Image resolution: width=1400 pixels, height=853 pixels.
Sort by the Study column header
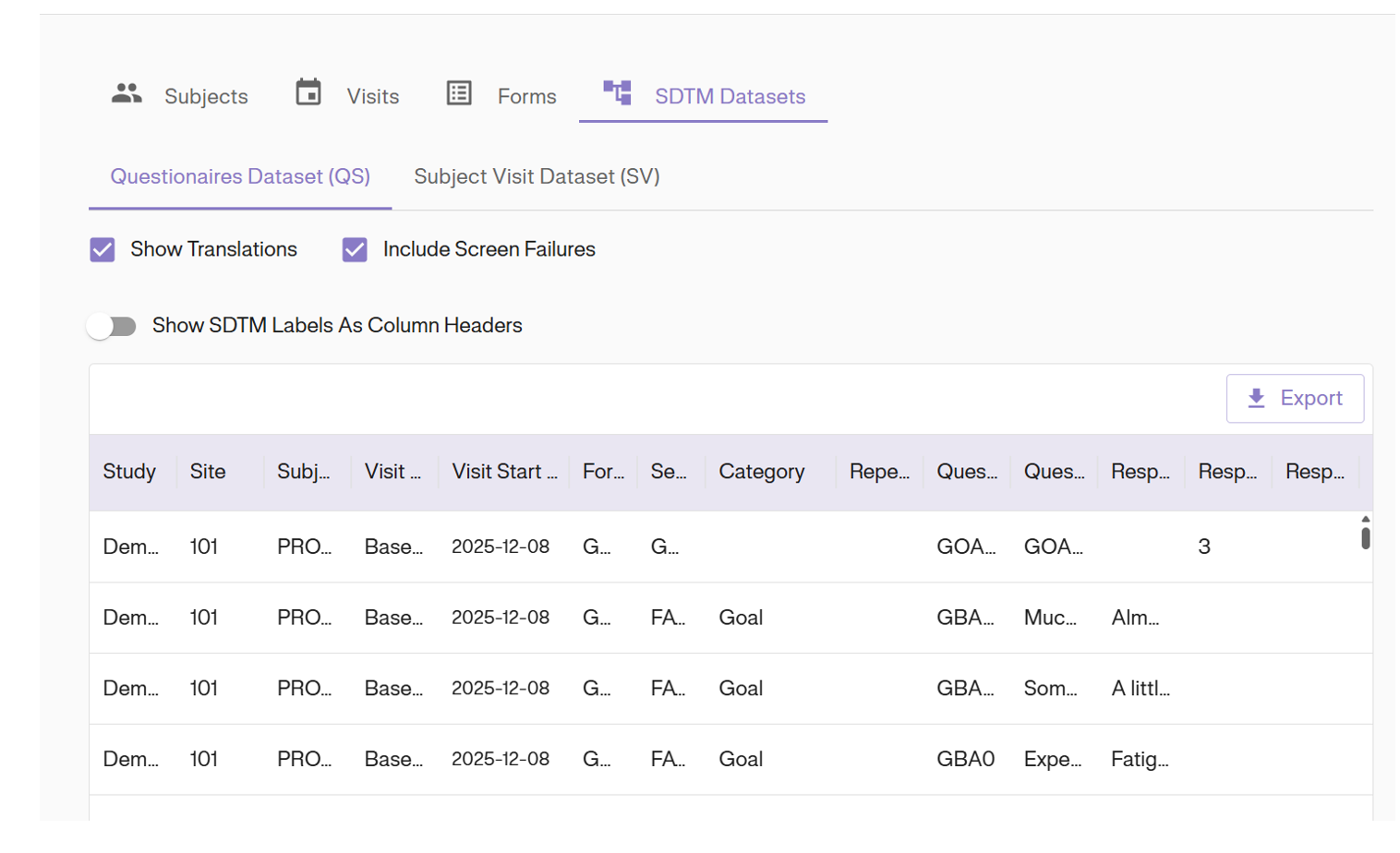(129, 472)
